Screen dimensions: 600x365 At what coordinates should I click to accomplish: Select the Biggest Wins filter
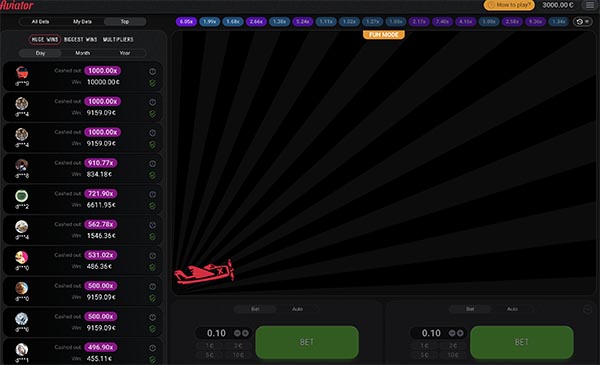coord(80,39)
